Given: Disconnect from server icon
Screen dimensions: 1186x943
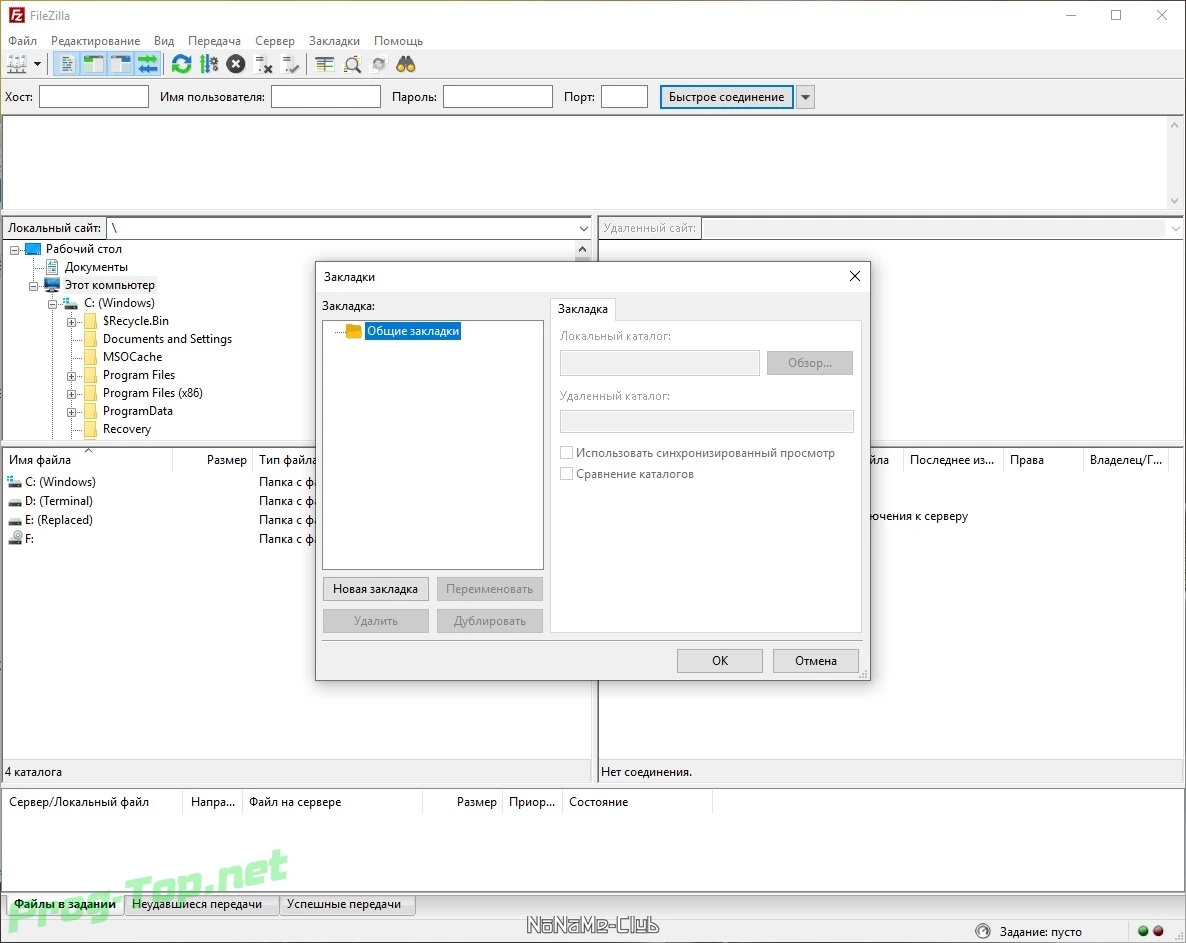Looking at the screenshot, I should coord(263,65).
